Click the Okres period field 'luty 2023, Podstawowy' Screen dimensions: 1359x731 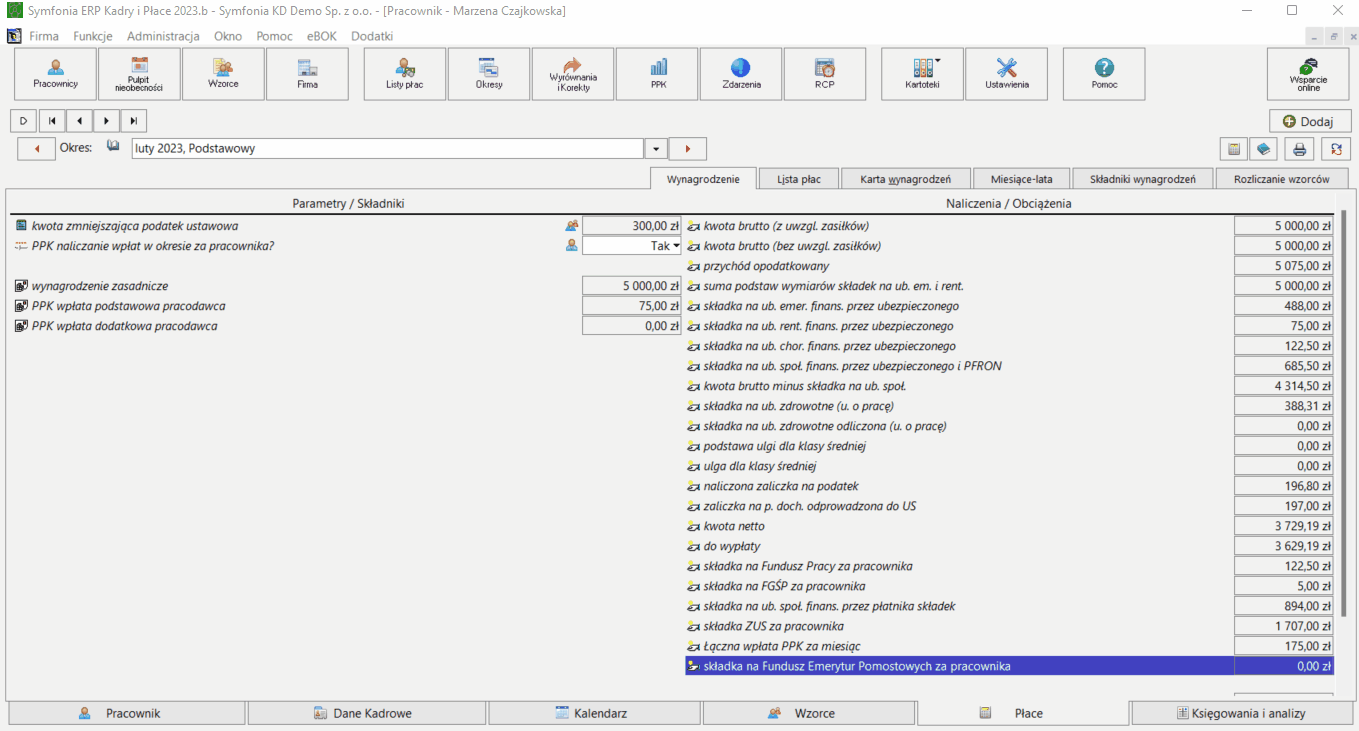(x=387, y=149)
